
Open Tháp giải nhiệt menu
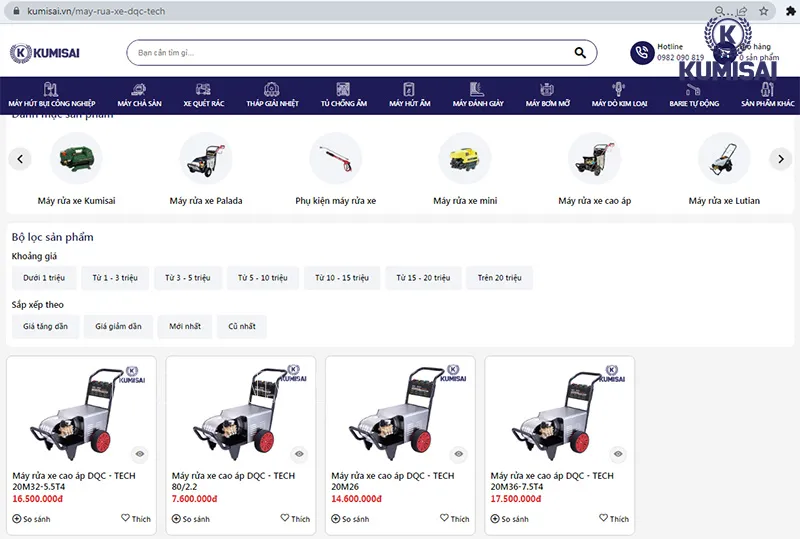[x=272, y=95]
